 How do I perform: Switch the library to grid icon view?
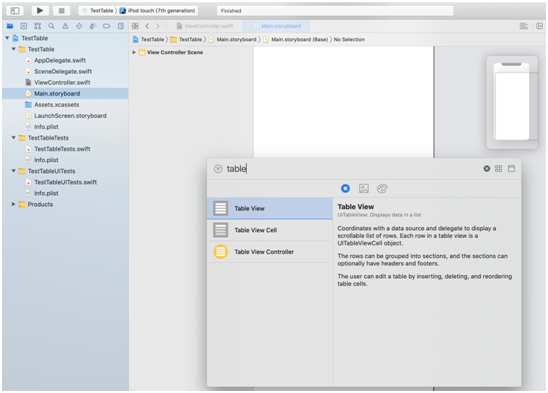coord(498,169)
